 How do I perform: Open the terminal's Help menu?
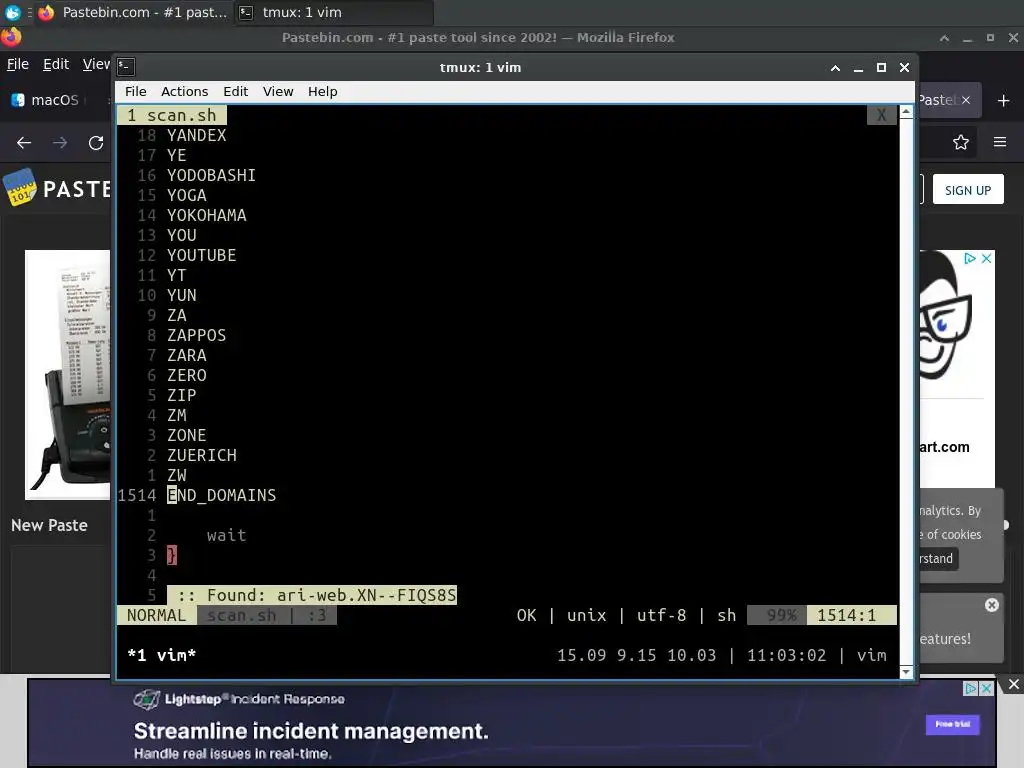tap(322, 91)
